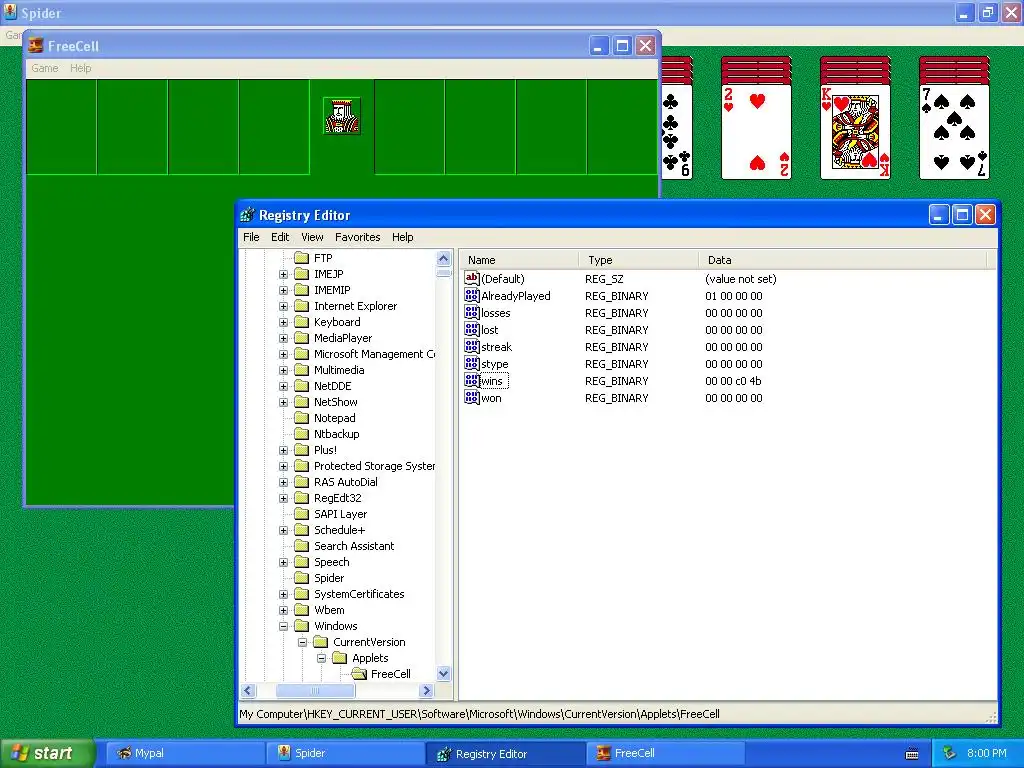Click the FreeCell window title icon
Viewport: 1024px width, 768px height.
[36, 46]
